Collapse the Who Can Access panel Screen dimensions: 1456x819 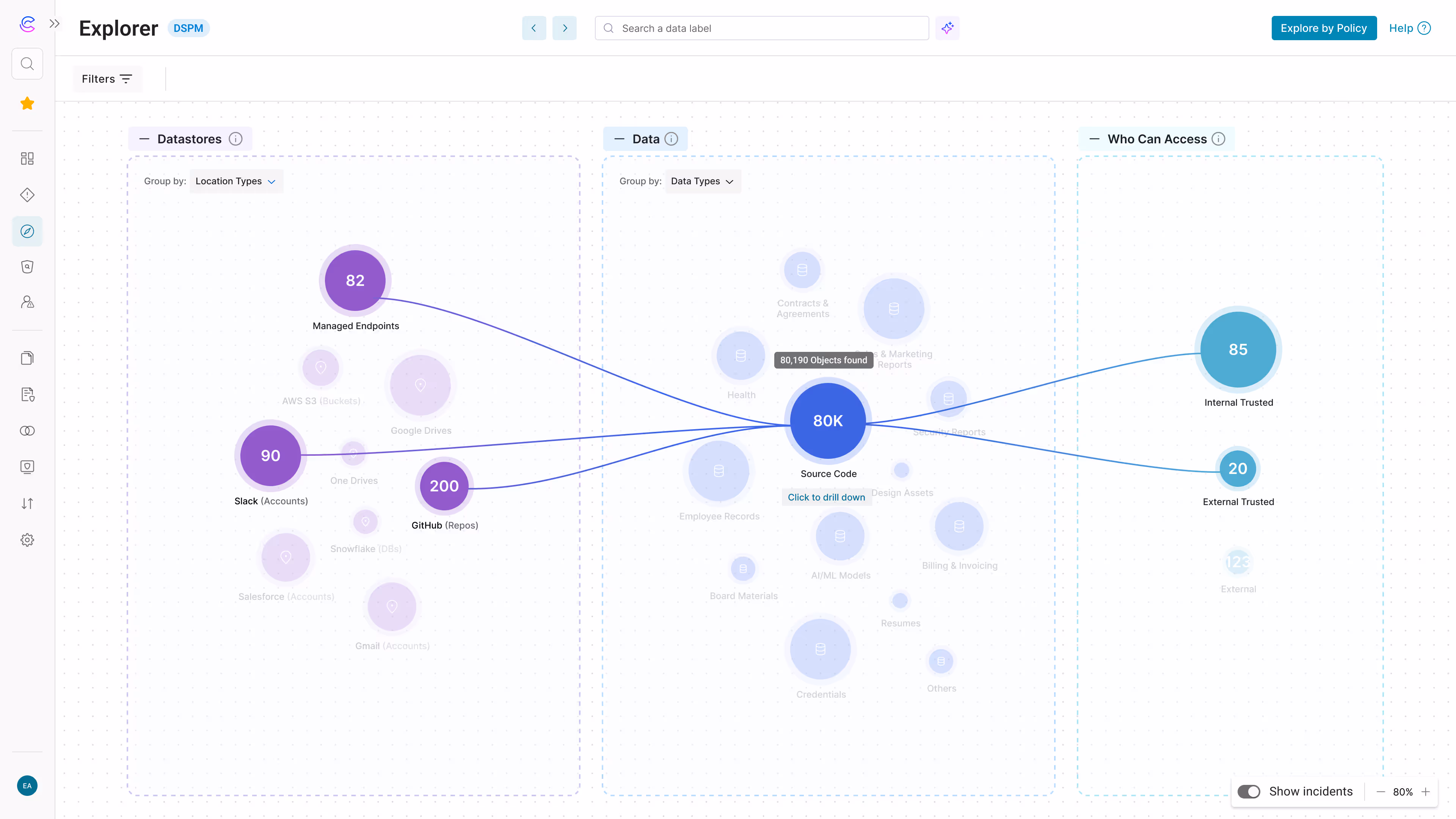coord(1094,139)
